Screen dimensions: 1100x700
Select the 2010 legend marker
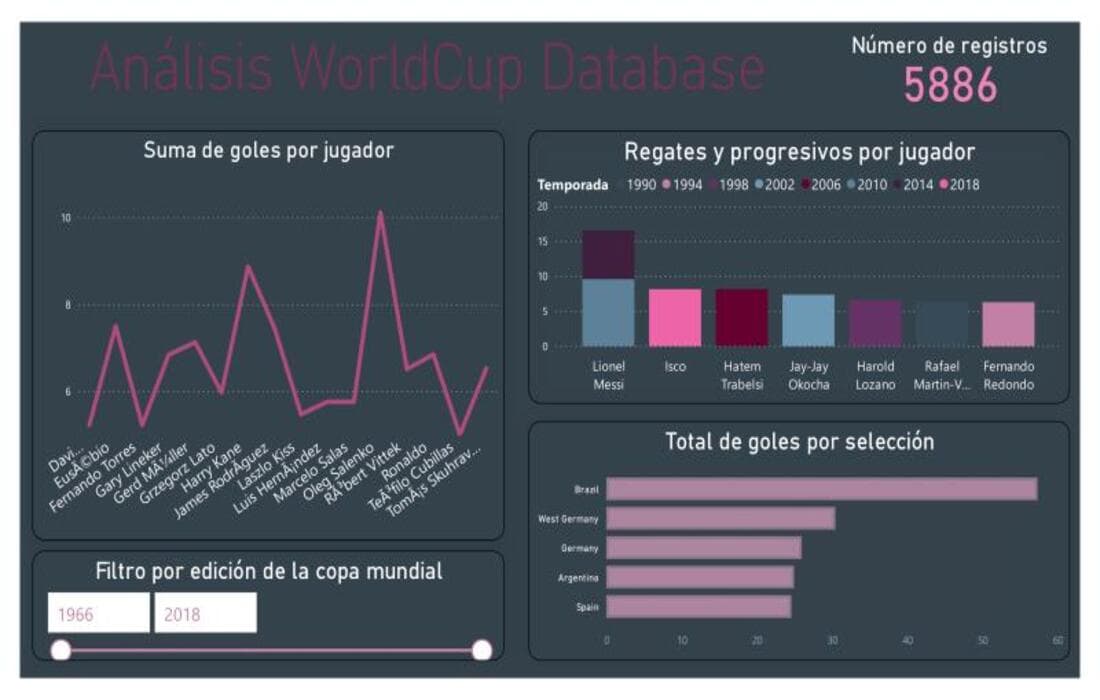point(851,184)
